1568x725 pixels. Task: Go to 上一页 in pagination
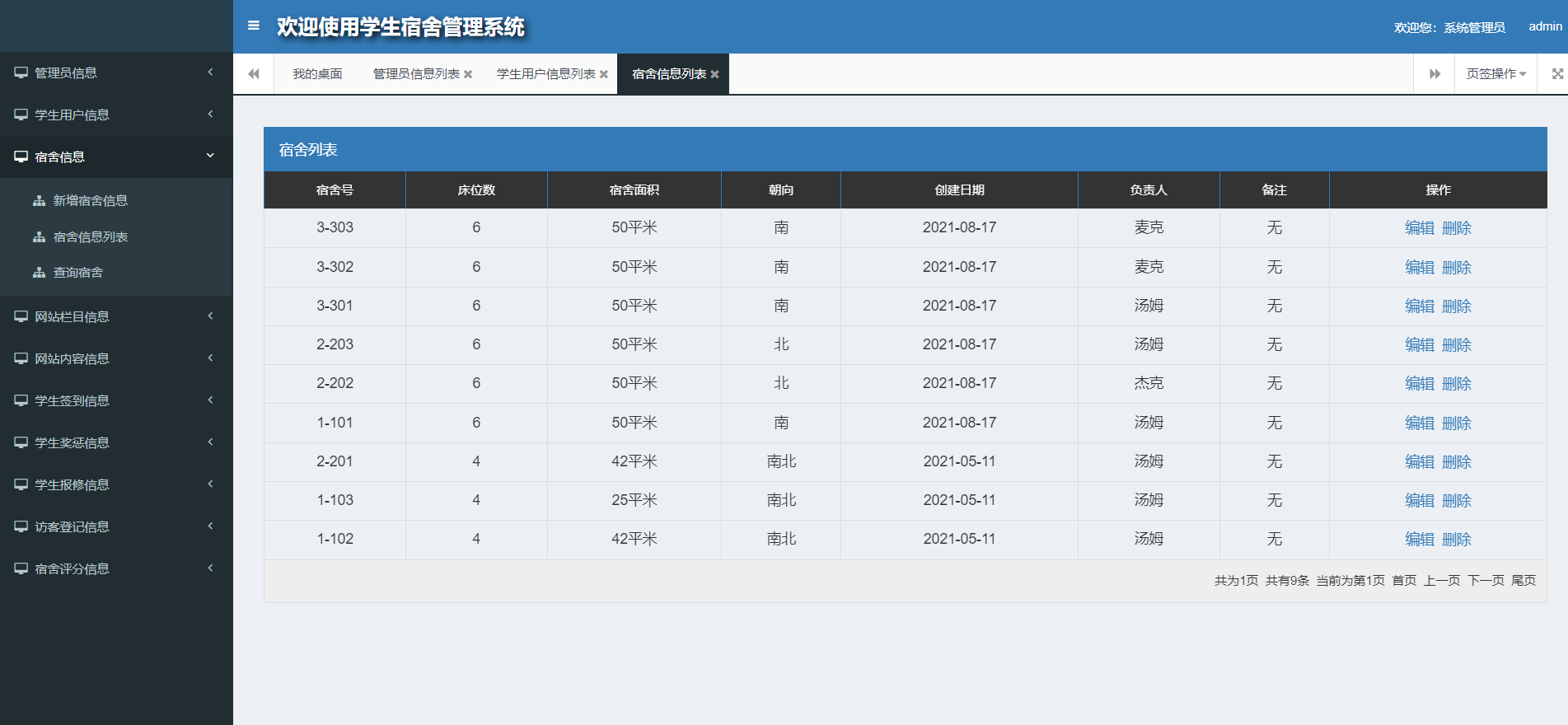click(1442, 581)
